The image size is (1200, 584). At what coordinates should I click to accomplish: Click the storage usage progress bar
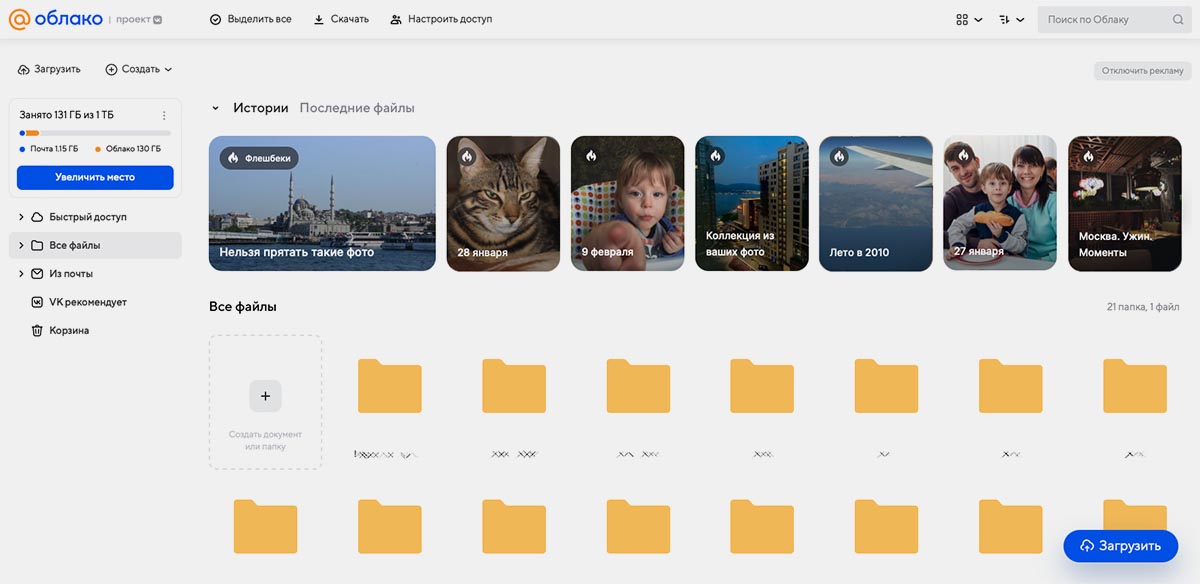95,133
